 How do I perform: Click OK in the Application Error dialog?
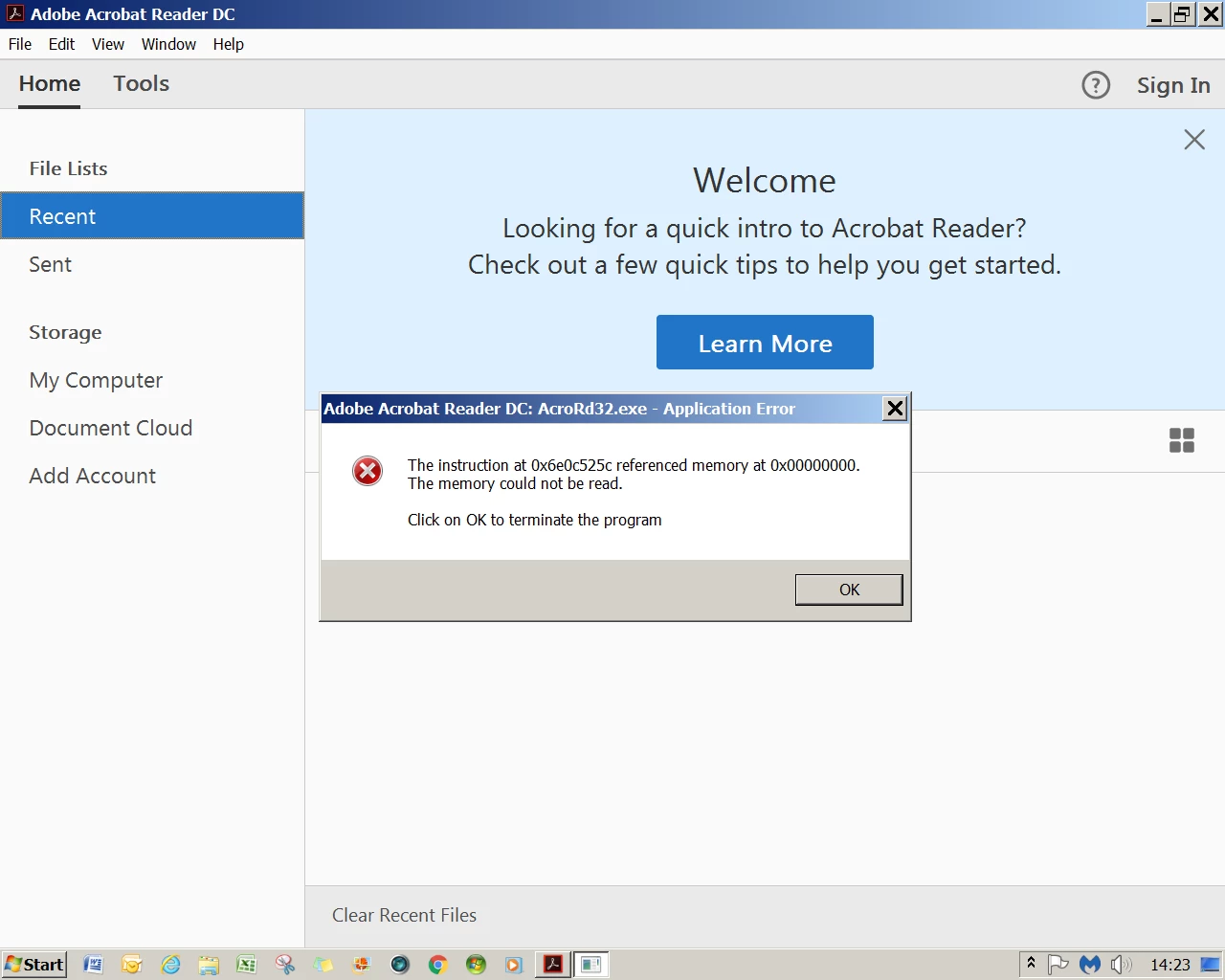(x=849, y=590)
